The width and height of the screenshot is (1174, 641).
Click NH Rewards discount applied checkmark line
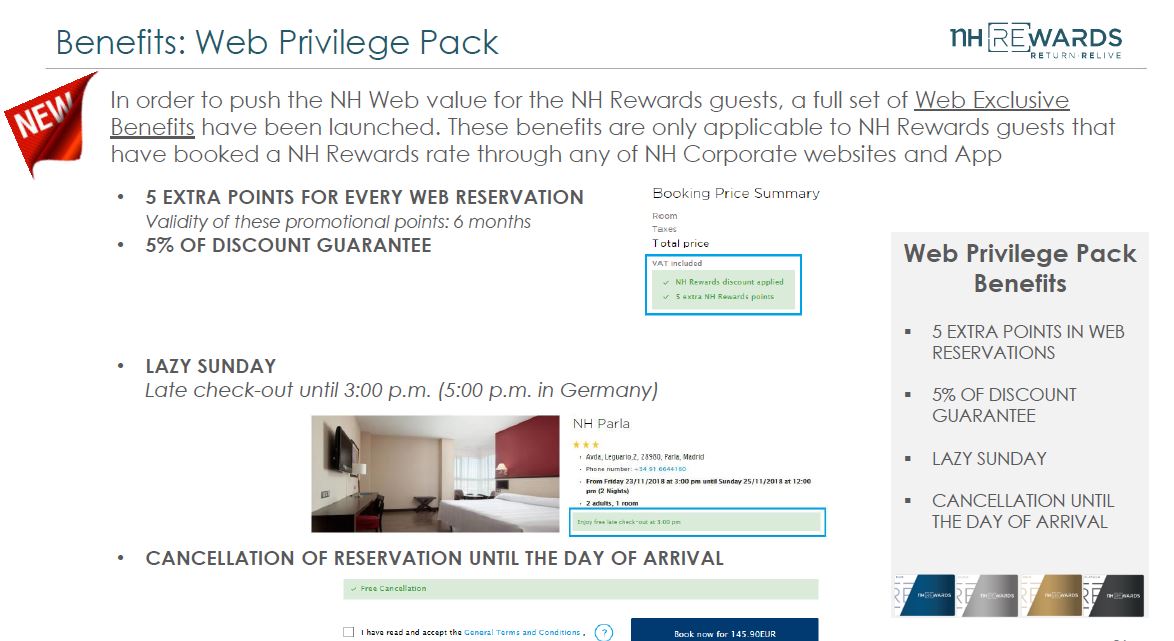pyautogui.click(x=723, y=282)
